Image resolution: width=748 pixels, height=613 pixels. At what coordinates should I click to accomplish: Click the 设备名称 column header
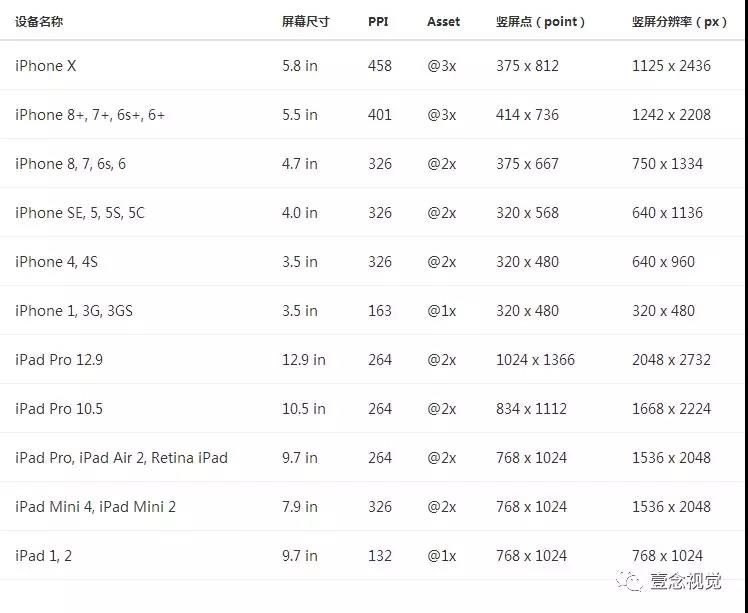click(39, 21)
